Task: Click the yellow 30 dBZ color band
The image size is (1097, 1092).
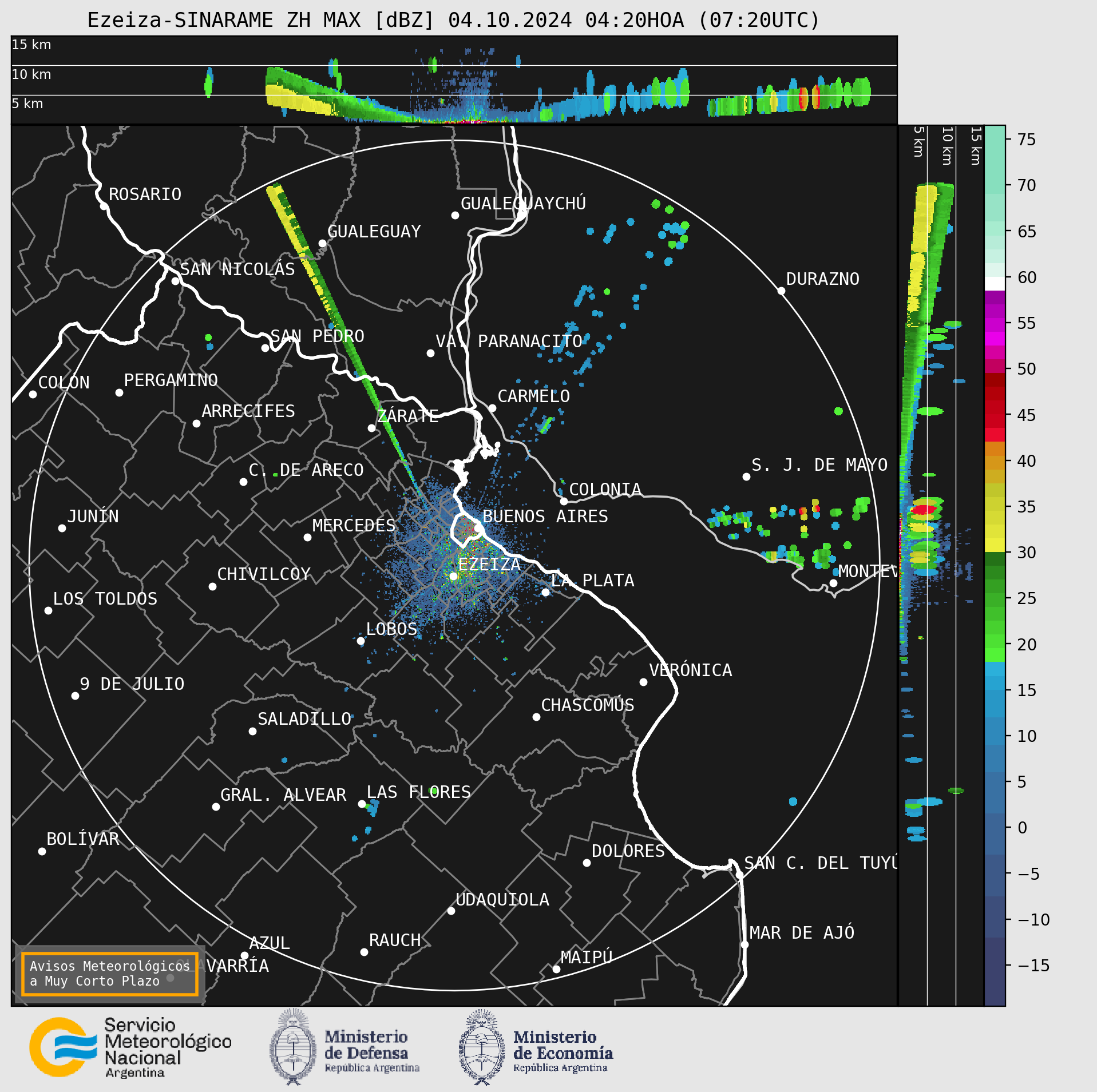Action: [x=995, y=545]
